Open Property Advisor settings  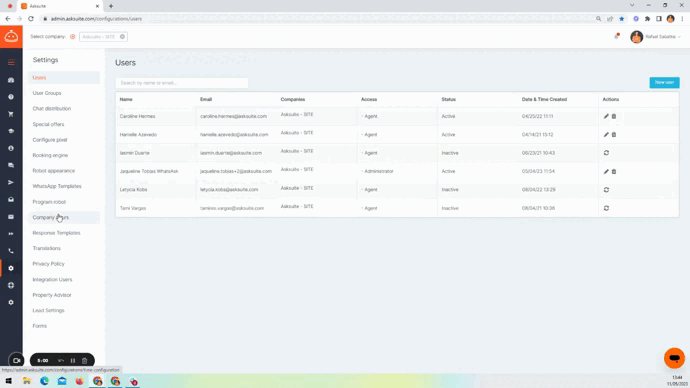(52, 295)
